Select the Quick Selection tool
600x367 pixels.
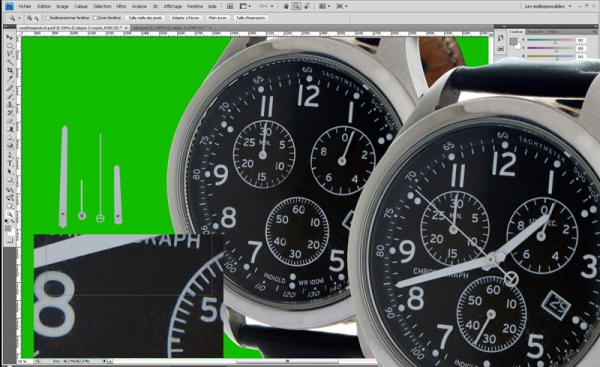coord(10,62)
